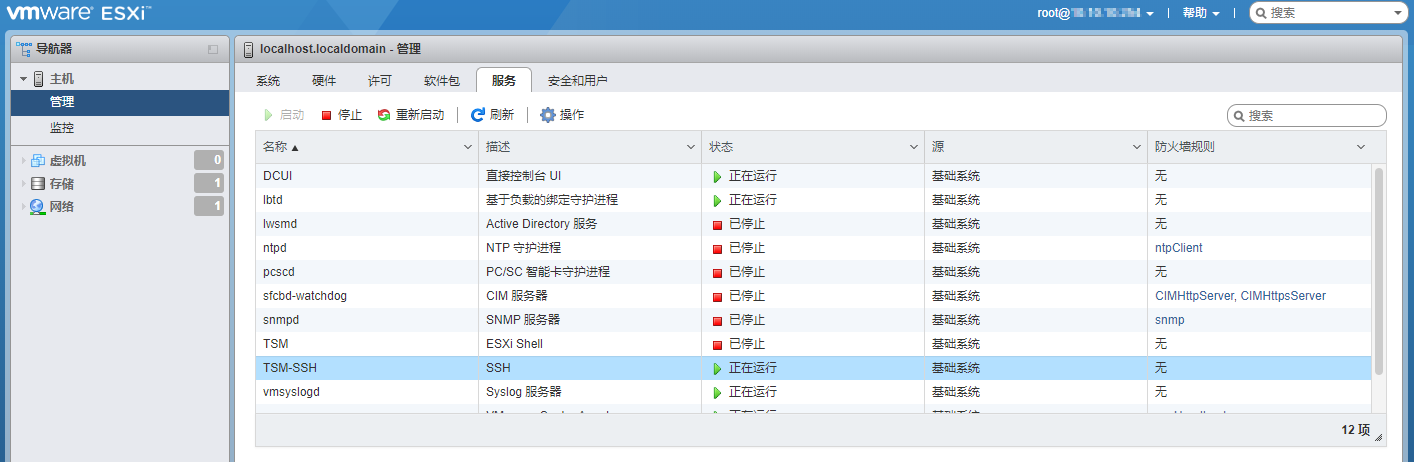This screenshot has width=1414, height=462.
Task: Open the 状态 column dropdown menu
Action: point(914,147)
